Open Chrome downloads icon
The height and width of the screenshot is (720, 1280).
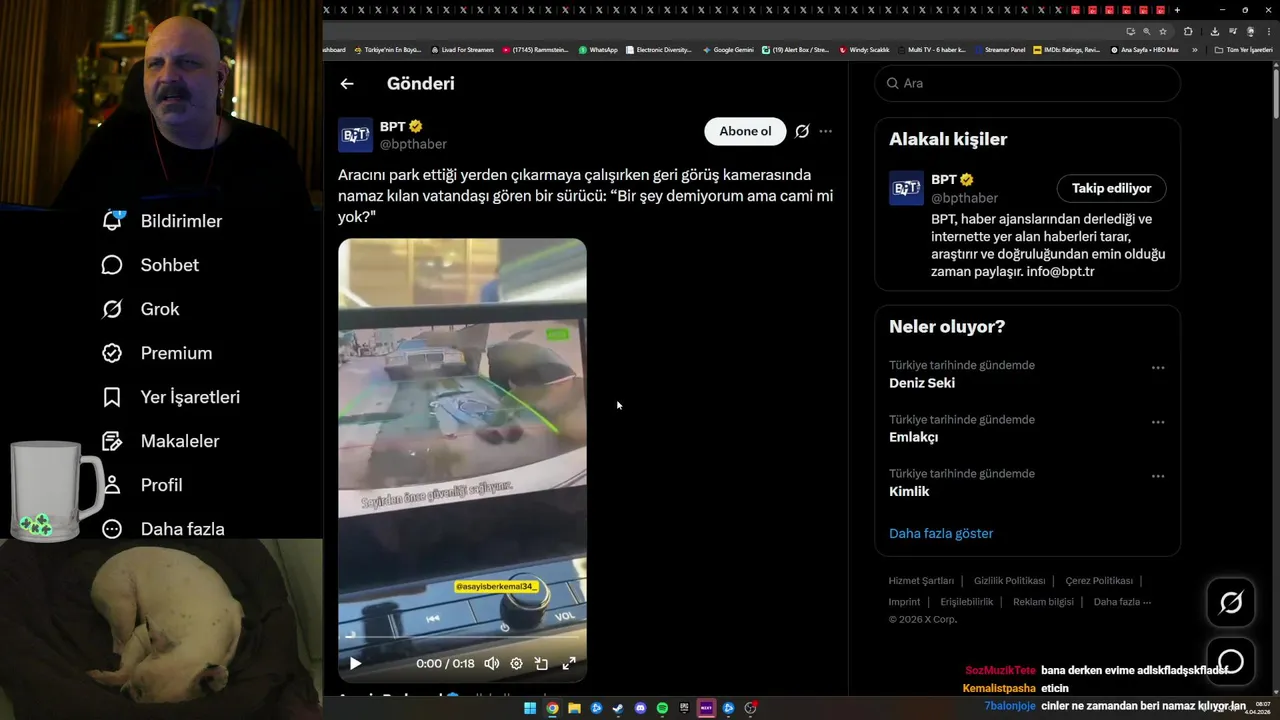(x=1214, y=31)
